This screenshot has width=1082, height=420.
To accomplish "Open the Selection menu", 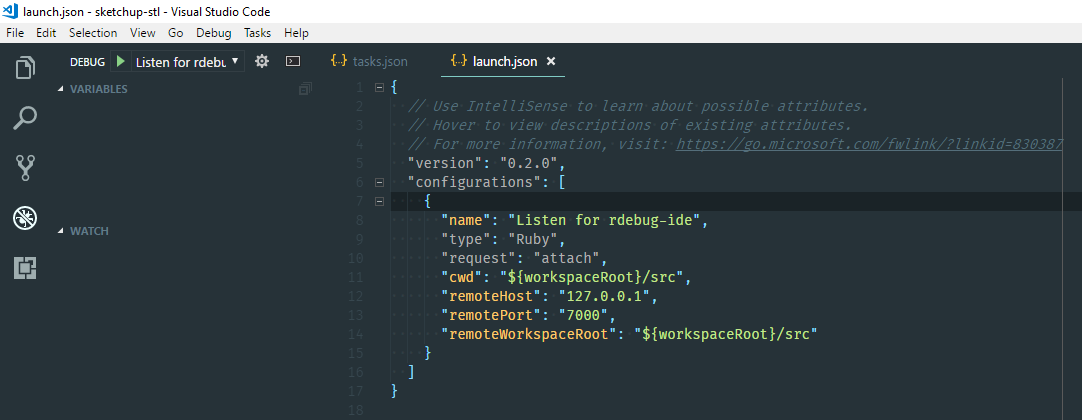I will [93, 32].
